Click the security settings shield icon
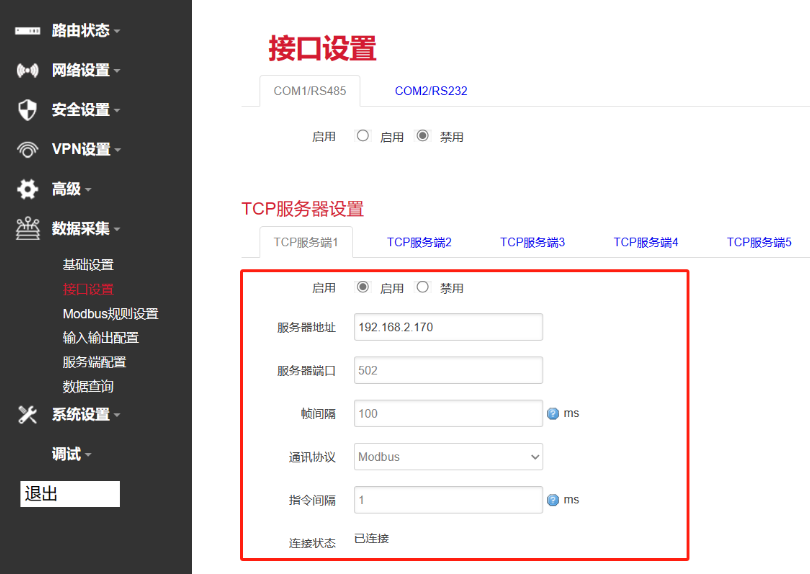 (x=28, y=110)
